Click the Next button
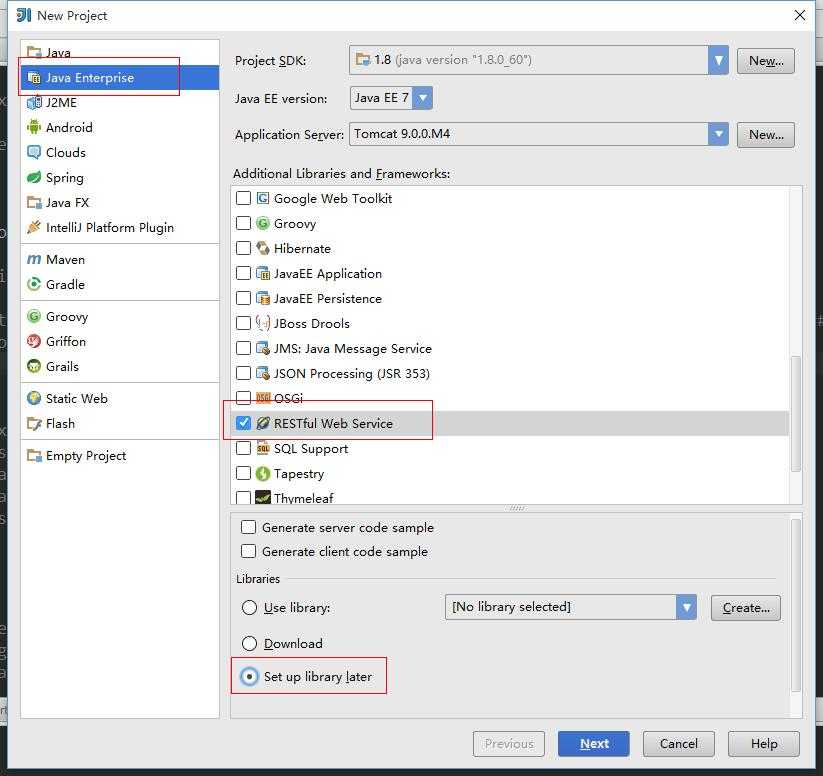 coord(594,743)
